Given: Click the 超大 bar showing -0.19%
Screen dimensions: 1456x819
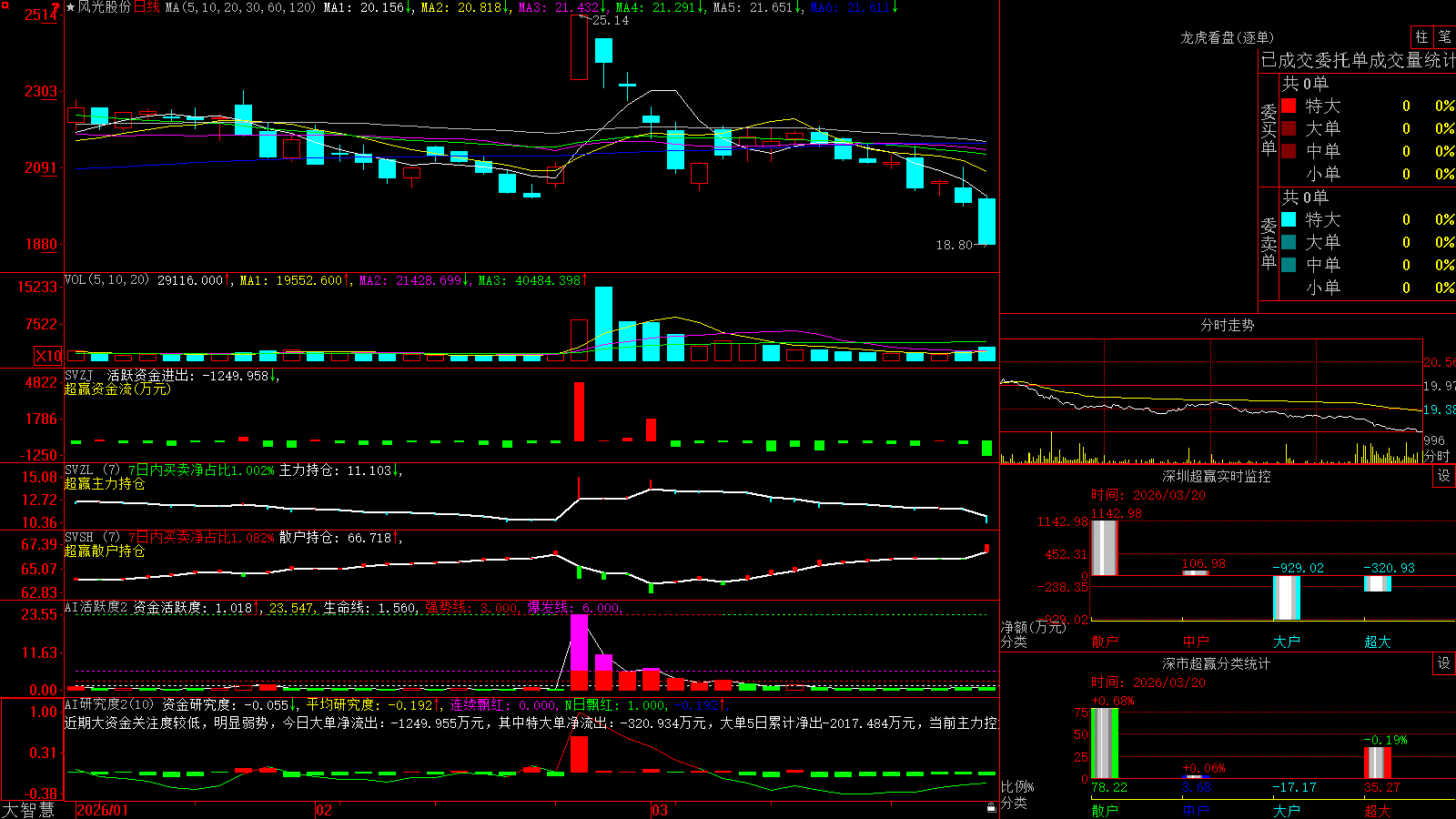Looking at the screenshot, I should click(1377, 763).
